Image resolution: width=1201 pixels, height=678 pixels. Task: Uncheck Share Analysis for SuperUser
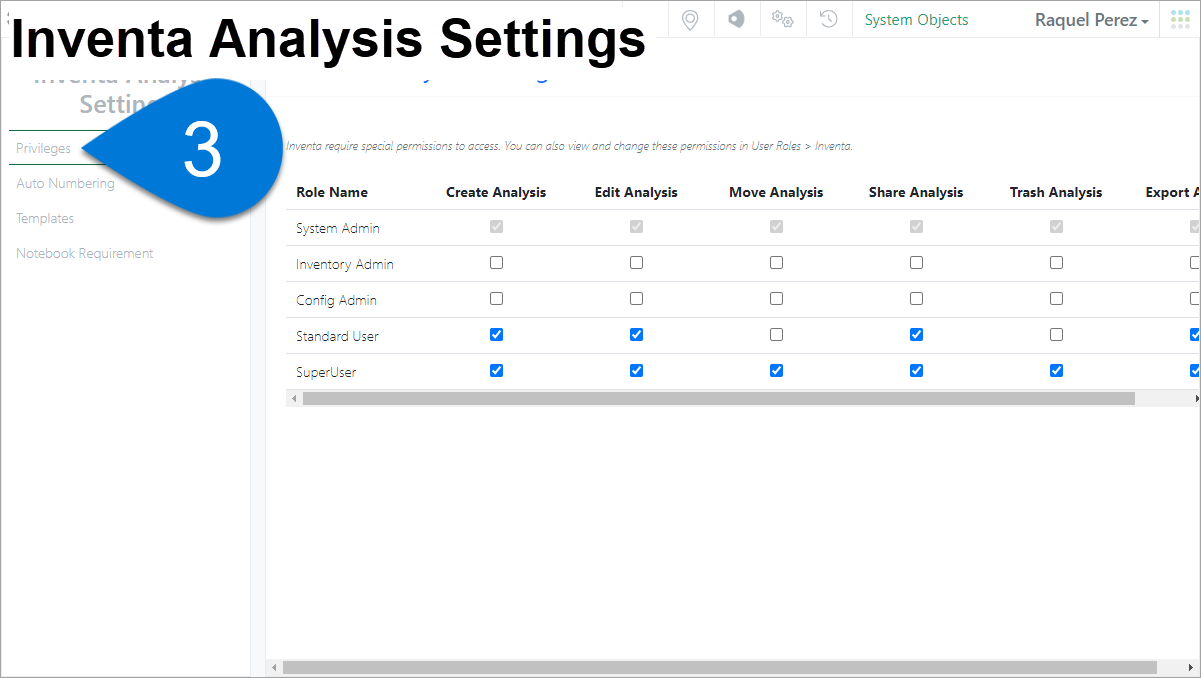coord(916,371)
